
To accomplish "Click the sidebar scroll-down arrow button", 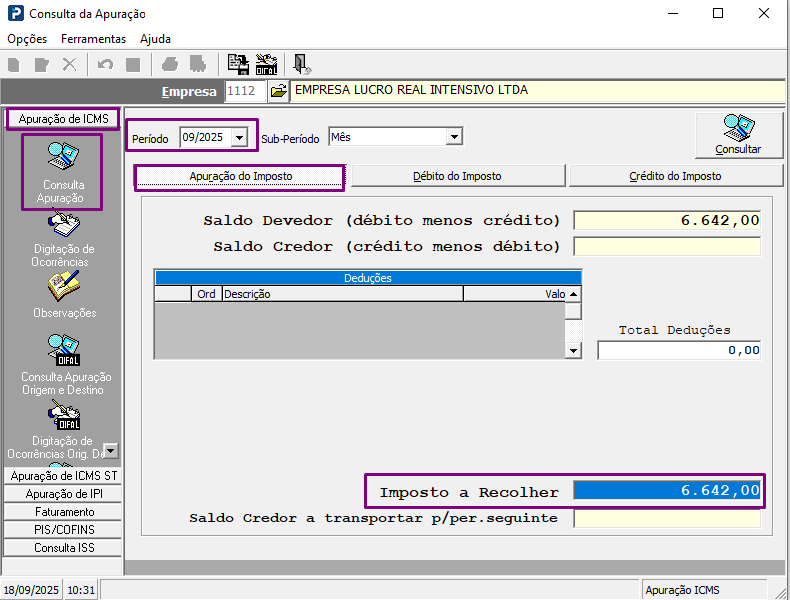I will 110,450.
